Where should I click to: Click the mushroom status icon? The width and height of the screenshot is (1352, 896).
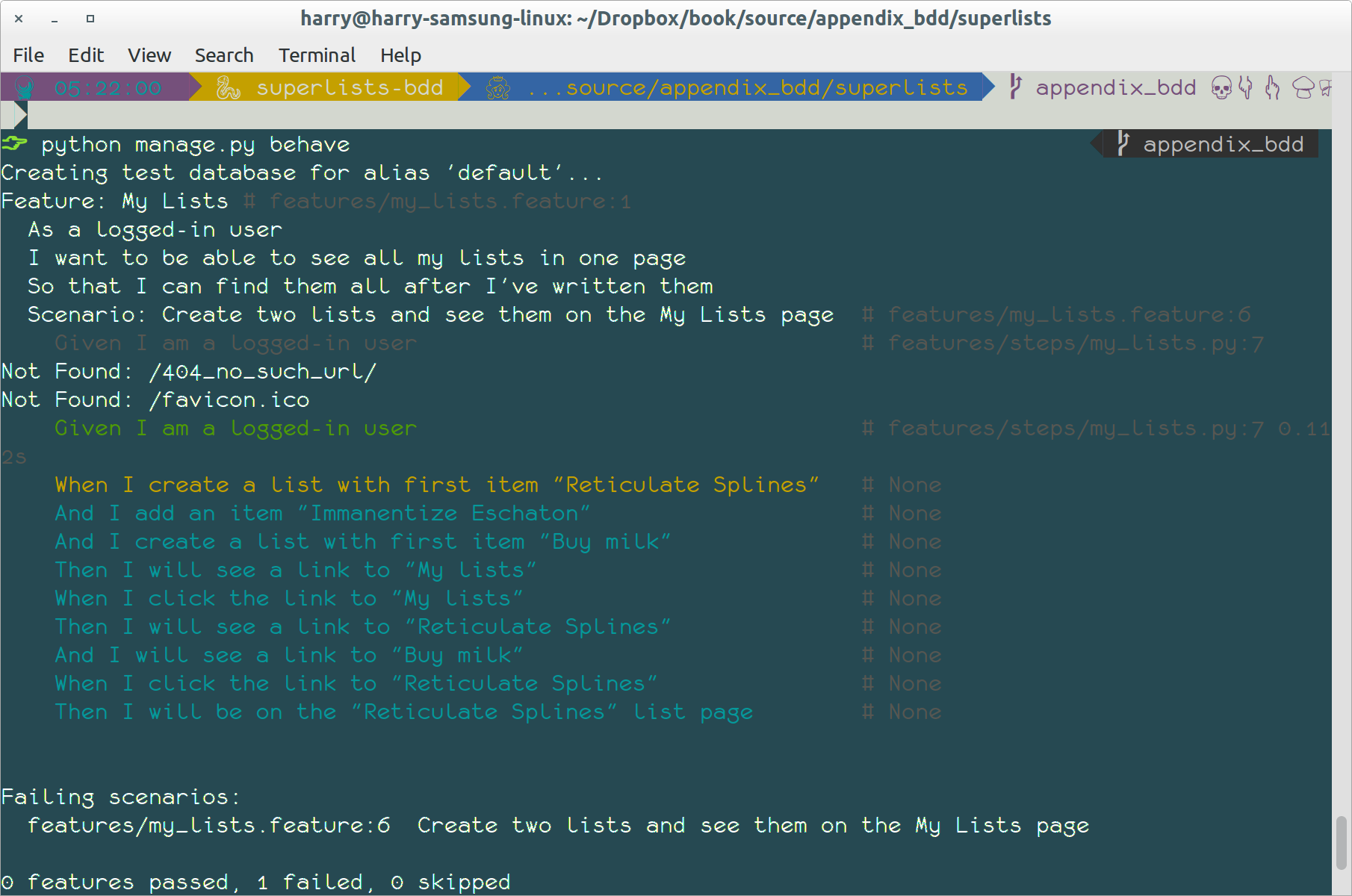click(1303, 88)
